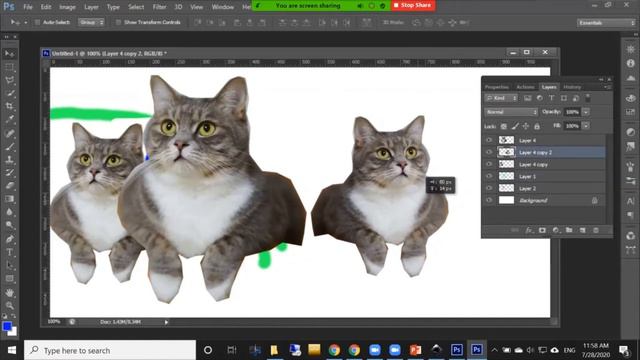Select the Hand tool

pos(9,293)
